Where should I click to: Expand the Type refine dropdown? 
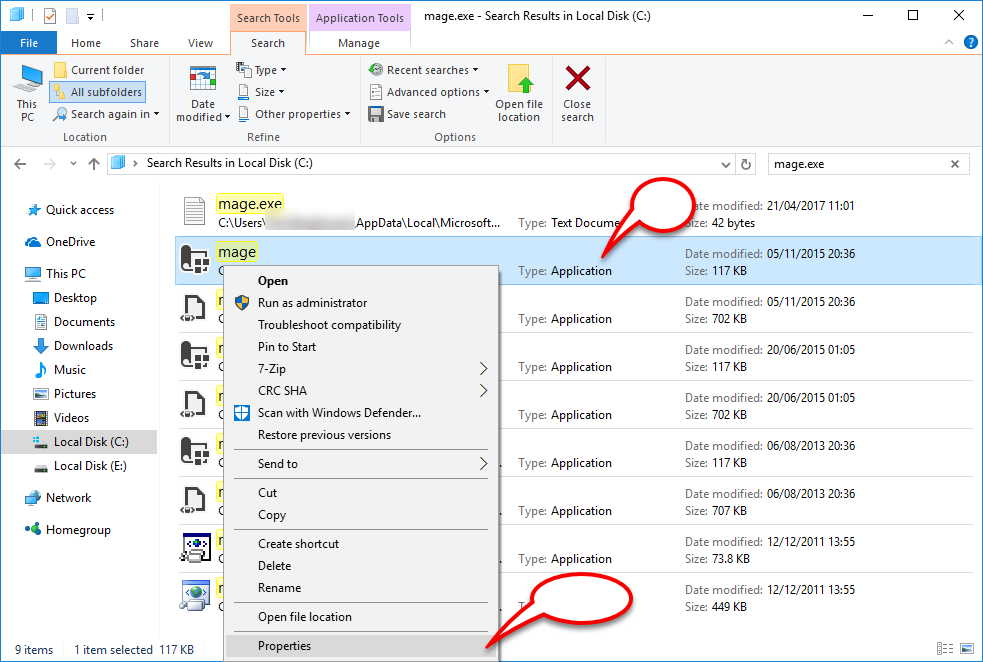pyautogui.click(x=261, y=70)
